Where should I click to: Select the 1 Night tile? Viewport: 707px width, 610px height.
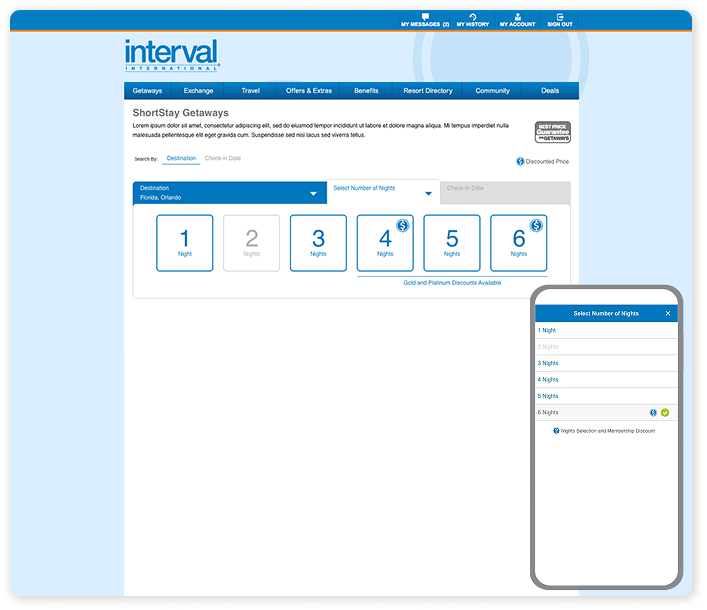(x=184, y=243)
